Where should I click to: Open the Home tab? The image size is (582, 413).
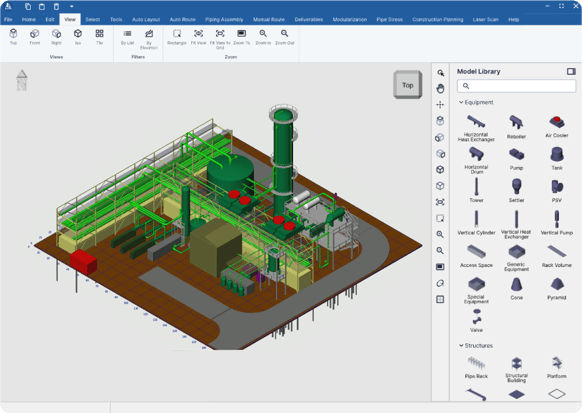point(29,19)
